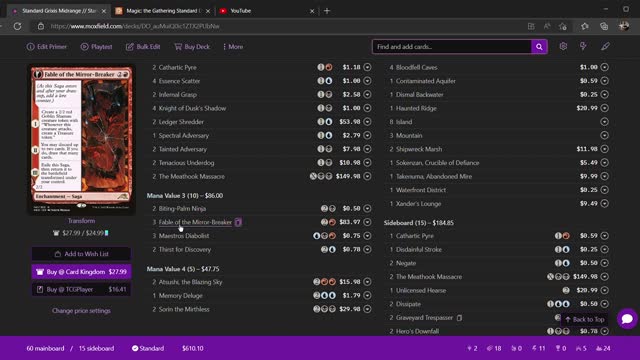The image size is (640, 360).
Task: Open options circle for Haunted Ridge row
Action: [x=604, y=108]
